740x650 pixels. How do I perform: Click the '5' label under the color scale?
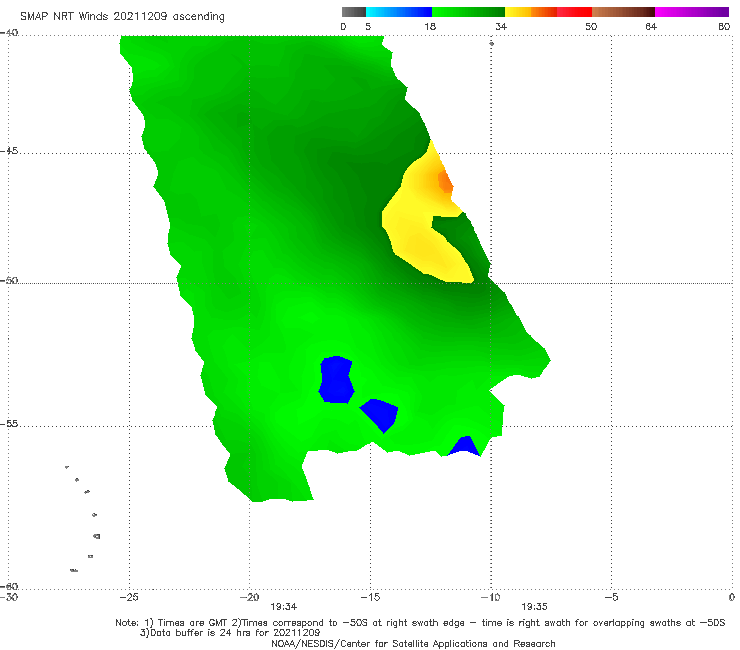(368, 26)
